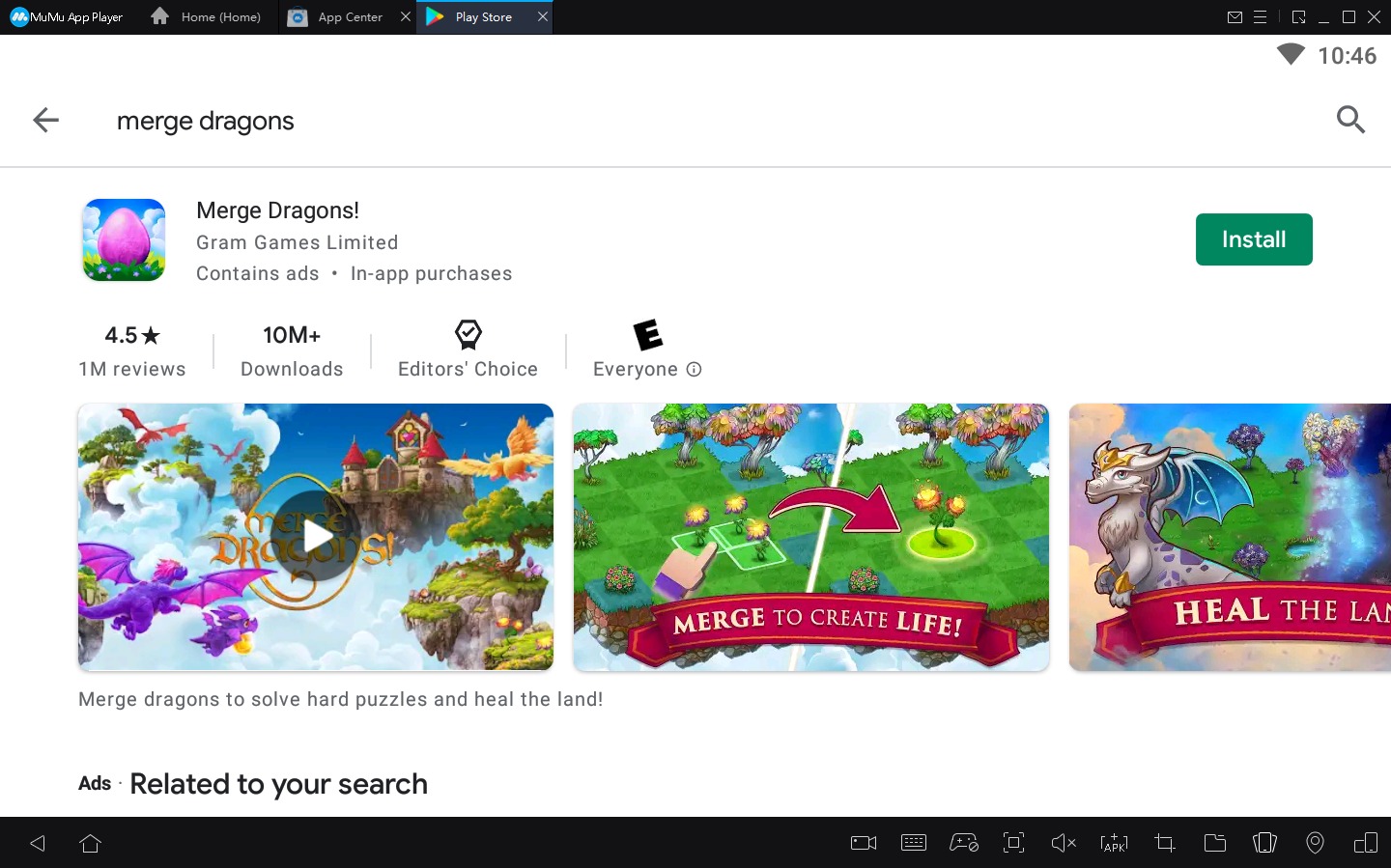Open the keyboard mapping tool
This screenshot has width=1391, height=868.
pyautogui.click(x=914, y=843)
